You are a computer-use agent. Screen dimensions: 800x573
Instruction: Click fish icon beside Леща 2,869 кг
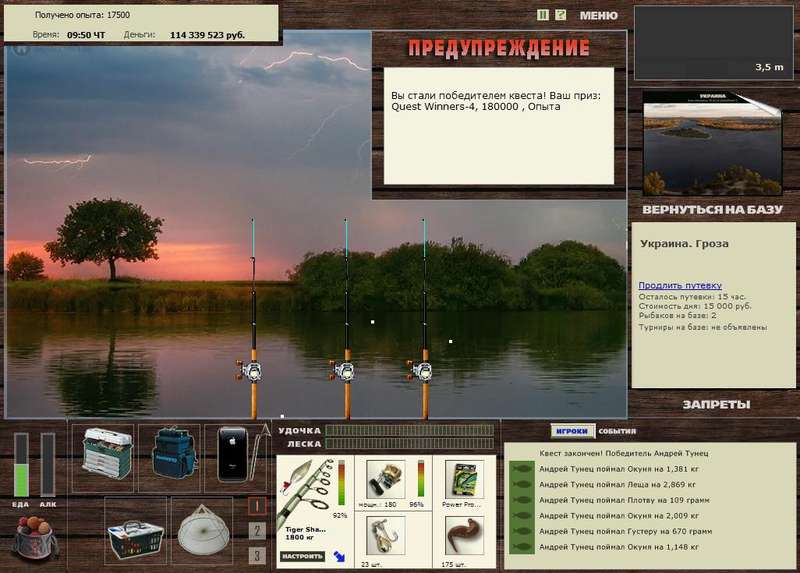coord(521,485)
